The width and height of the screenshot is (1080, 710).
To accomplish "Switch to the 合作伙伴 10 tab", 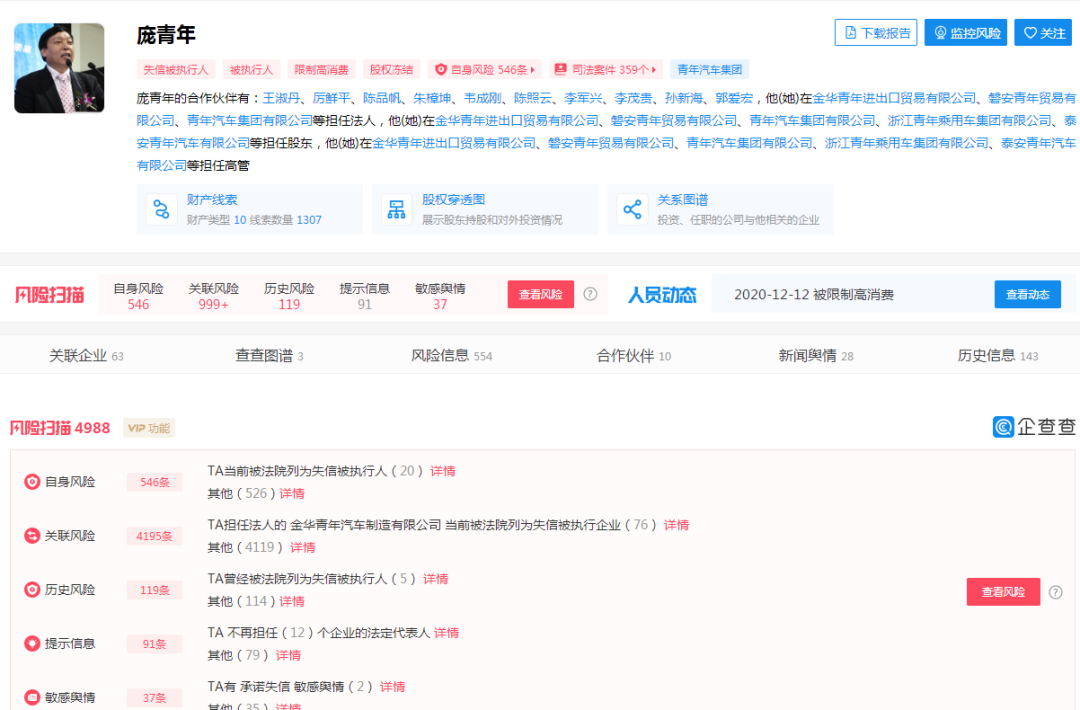I will tap(634, 355).
